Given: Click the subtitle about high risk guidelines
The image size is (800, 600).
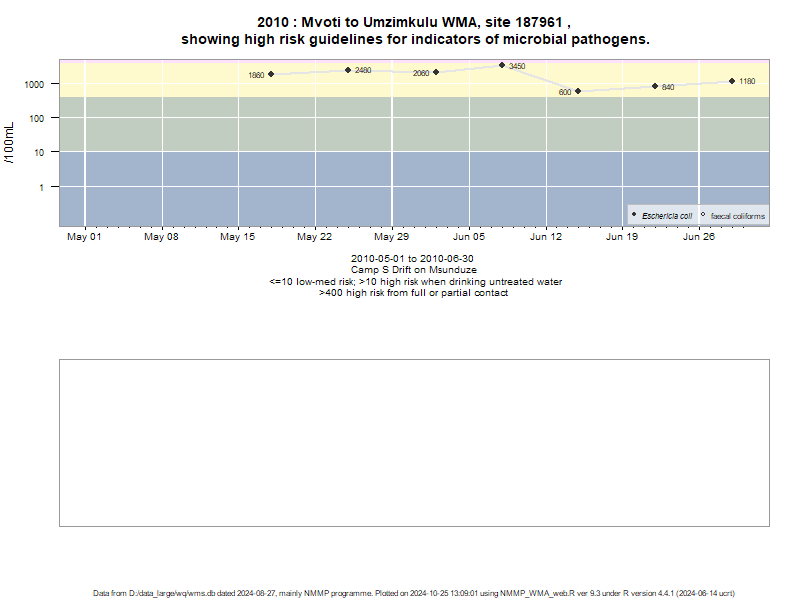Looking at the screenshot, I should 415,39.
